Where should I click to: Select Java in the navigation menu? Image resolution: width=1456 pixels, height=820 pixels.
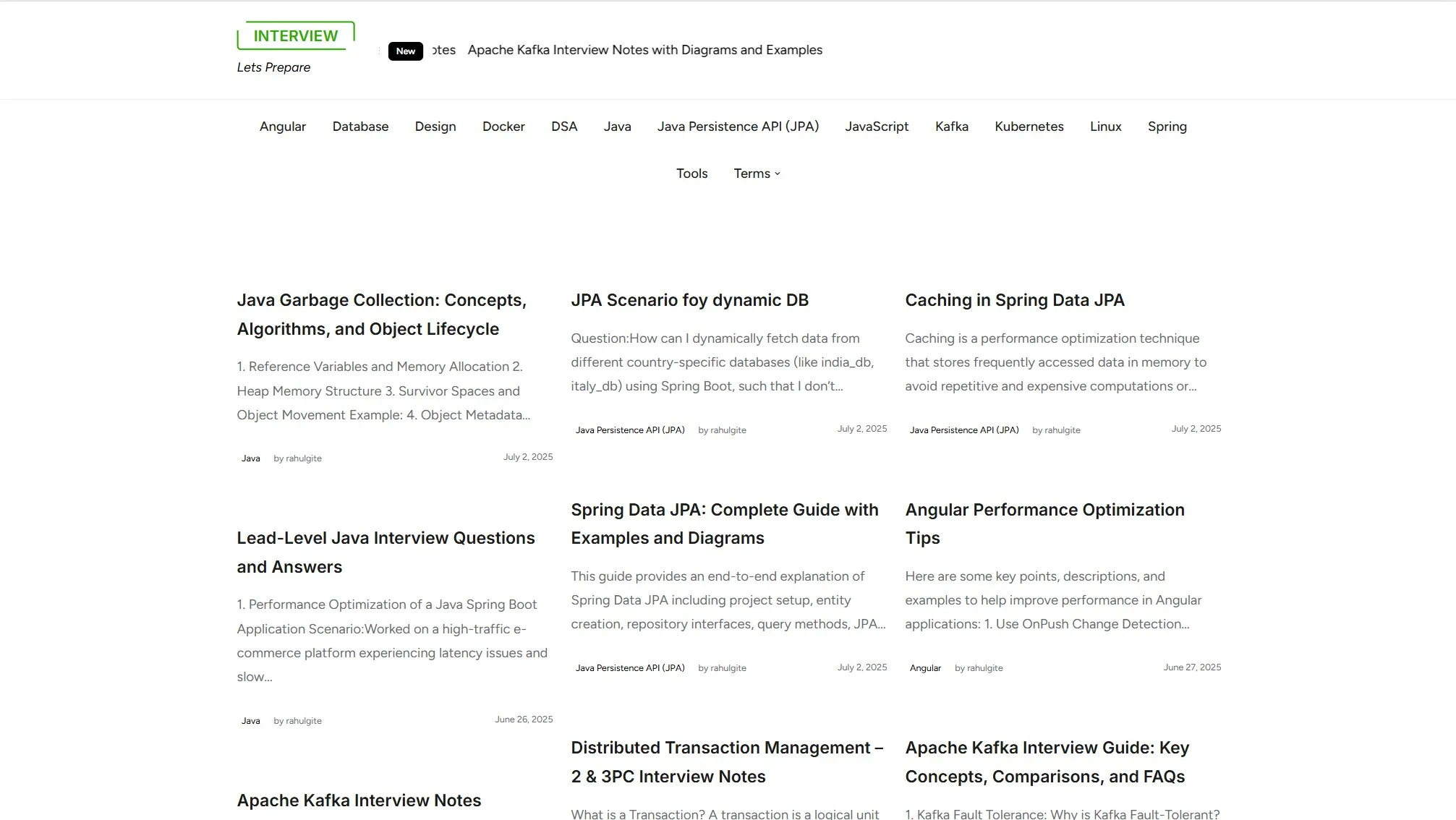coord(618,127)
